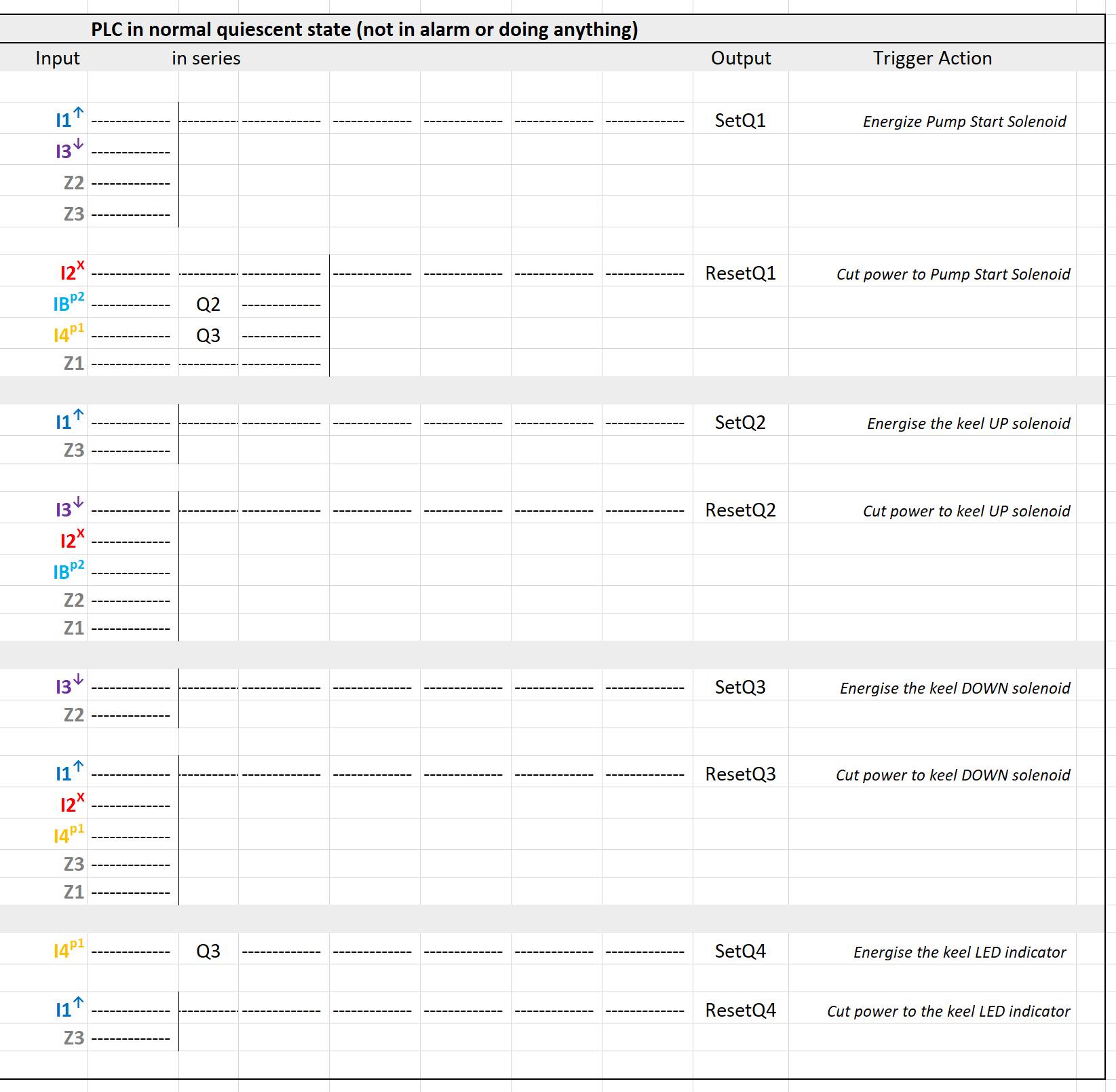Select the "in series" header cell
The width and height of the screenshot is (1116, 1092).
(206, 58)
